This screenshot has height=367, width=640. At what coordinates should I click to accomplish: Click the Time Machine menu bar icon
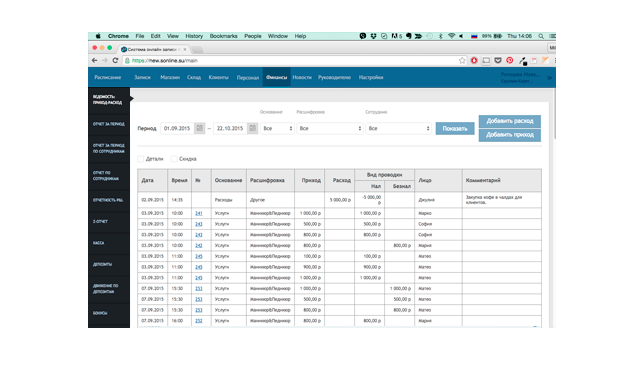coord(429,36)
